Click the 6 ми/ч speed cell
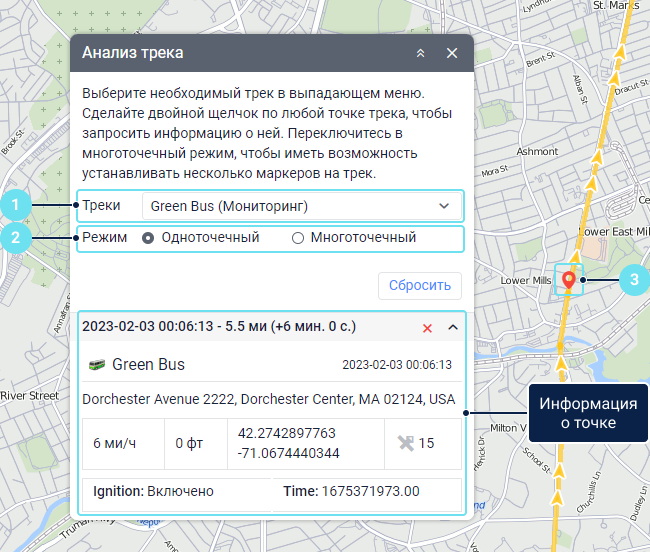Image resolution: width=650 pixels, height=552 pixels. 124,444
